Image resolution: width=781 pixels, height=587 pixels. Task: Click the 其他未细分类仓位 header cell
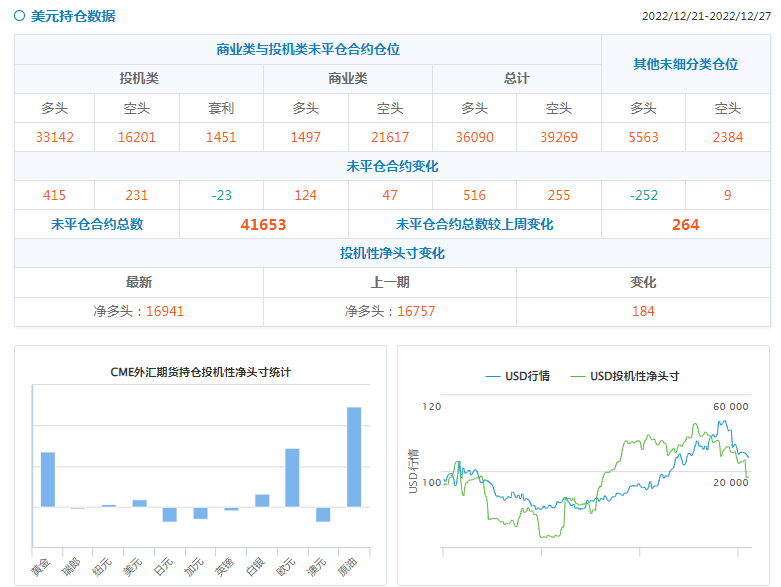click(x=685, y=64)
